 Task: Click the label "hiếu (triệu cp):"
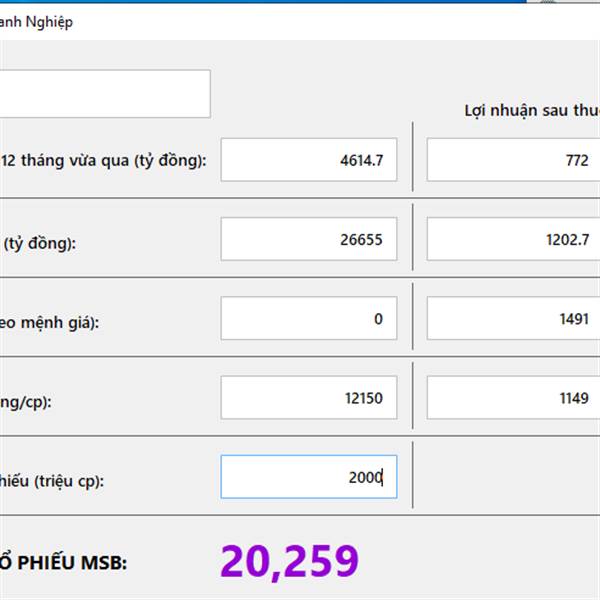pos(52,481)
